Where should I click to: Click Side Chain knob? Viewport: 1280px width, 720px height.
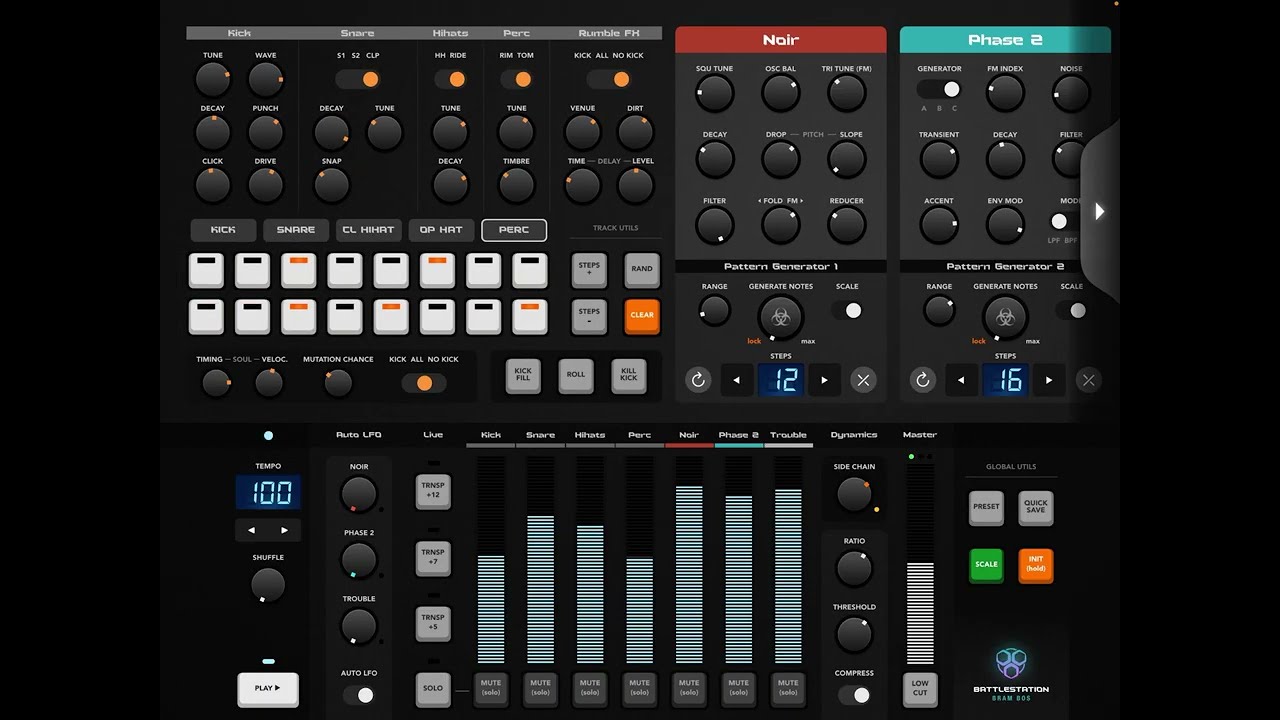(853, 493)
